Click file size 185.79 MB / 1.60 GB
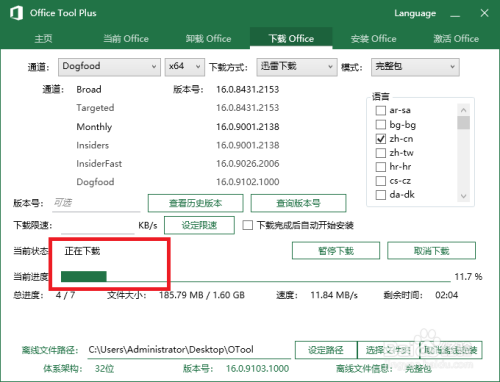500x382 pixels. pos(202,295)
